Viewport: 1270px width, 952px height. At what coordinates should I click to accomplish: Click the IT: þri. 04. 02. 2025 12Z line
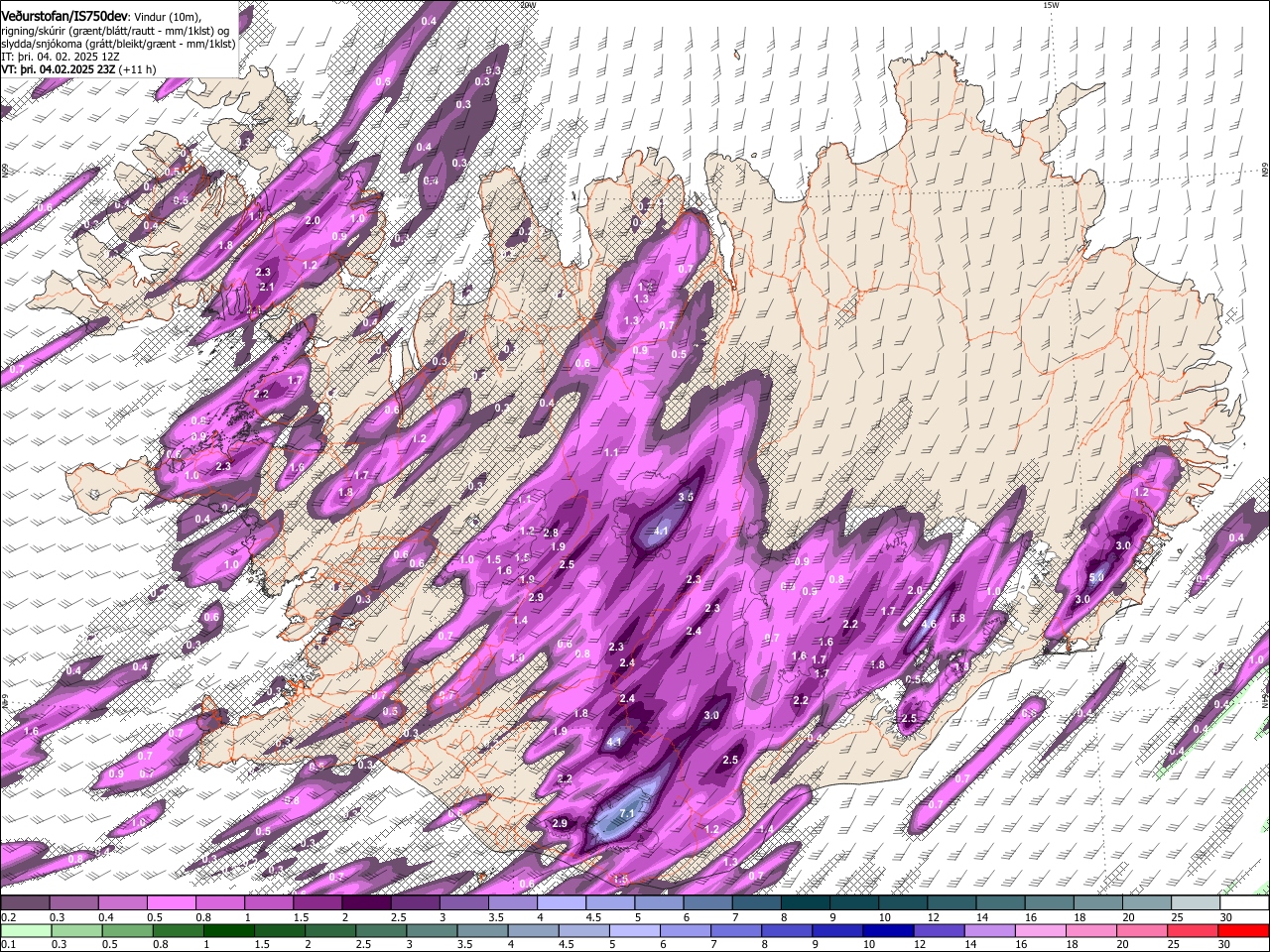pos(61,57)
